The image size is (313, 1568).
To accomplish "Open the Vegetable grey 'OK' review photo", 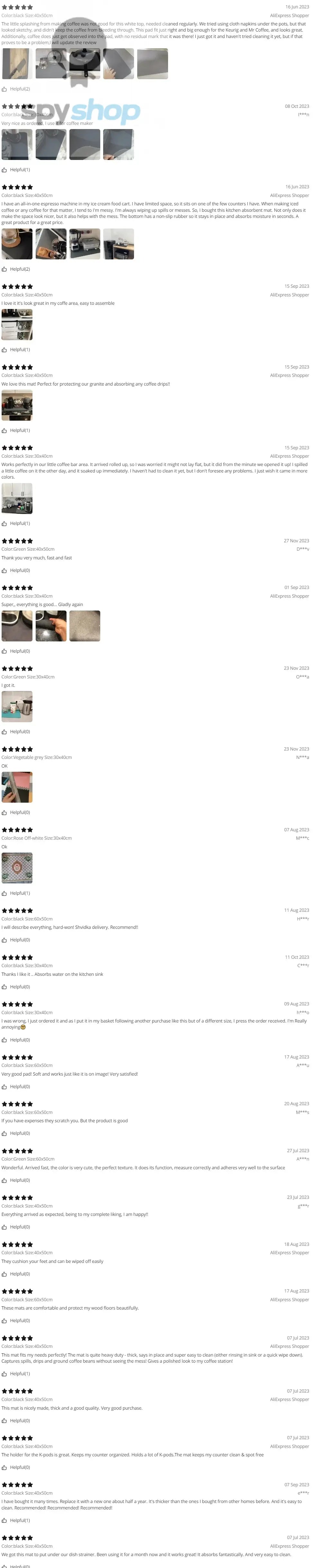I will [17, 787].
